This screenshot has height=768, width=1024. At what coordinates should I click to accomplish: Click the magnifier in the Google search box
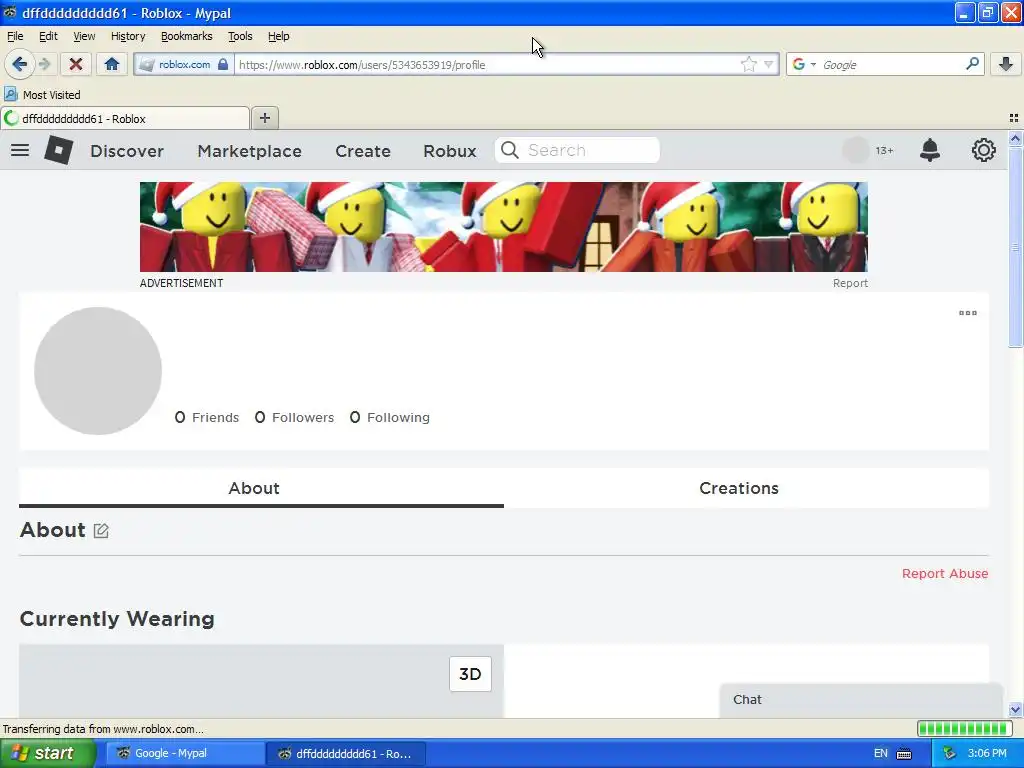coord(972,63)
